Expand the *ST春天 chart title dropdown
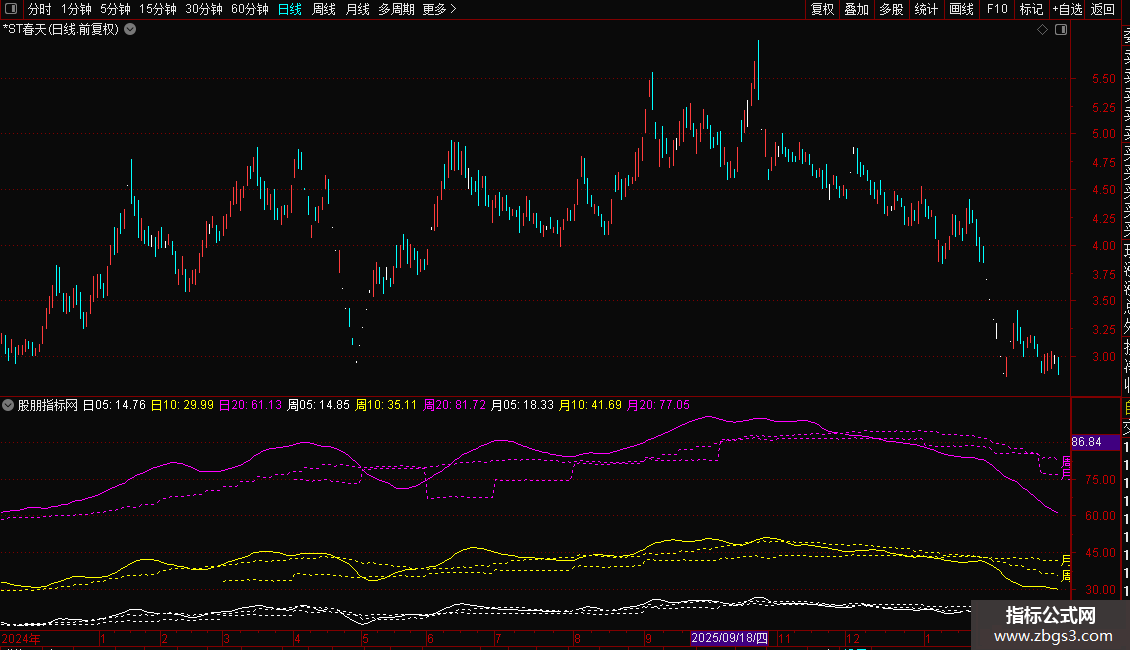 tap(130, 30)
